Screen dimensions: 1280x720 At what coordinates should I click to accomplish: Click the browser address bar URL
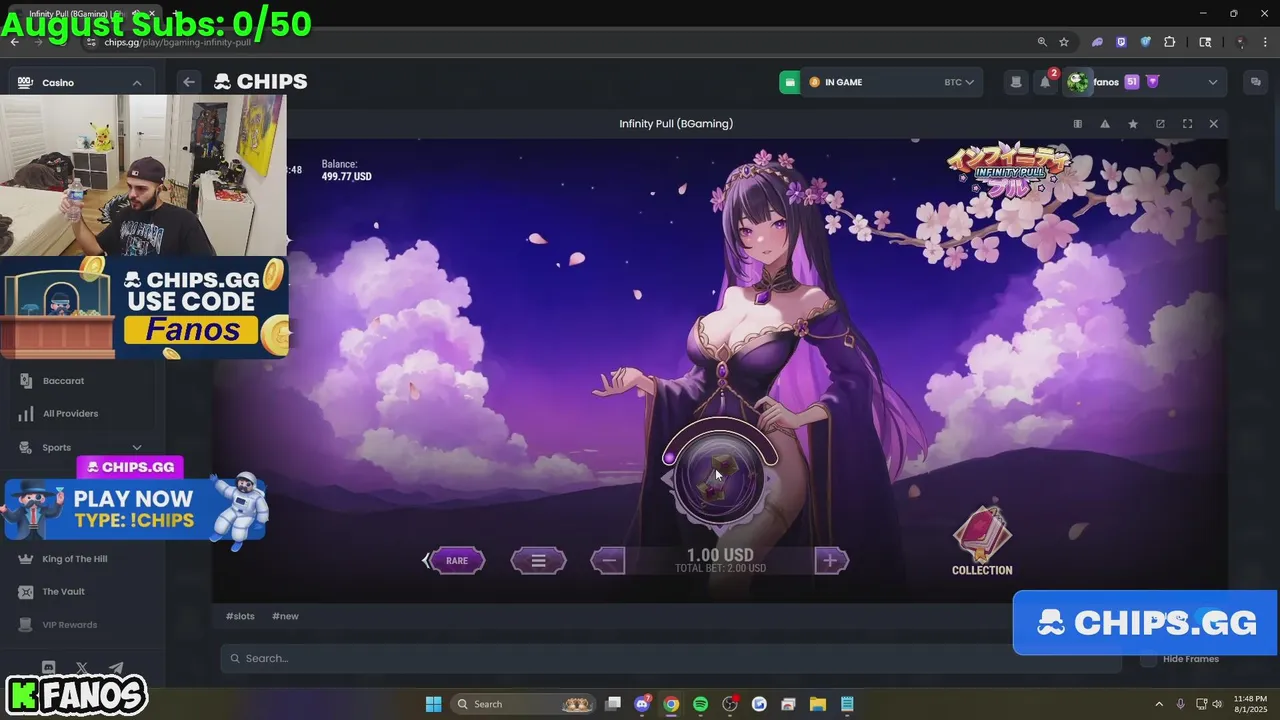[177, 42]
